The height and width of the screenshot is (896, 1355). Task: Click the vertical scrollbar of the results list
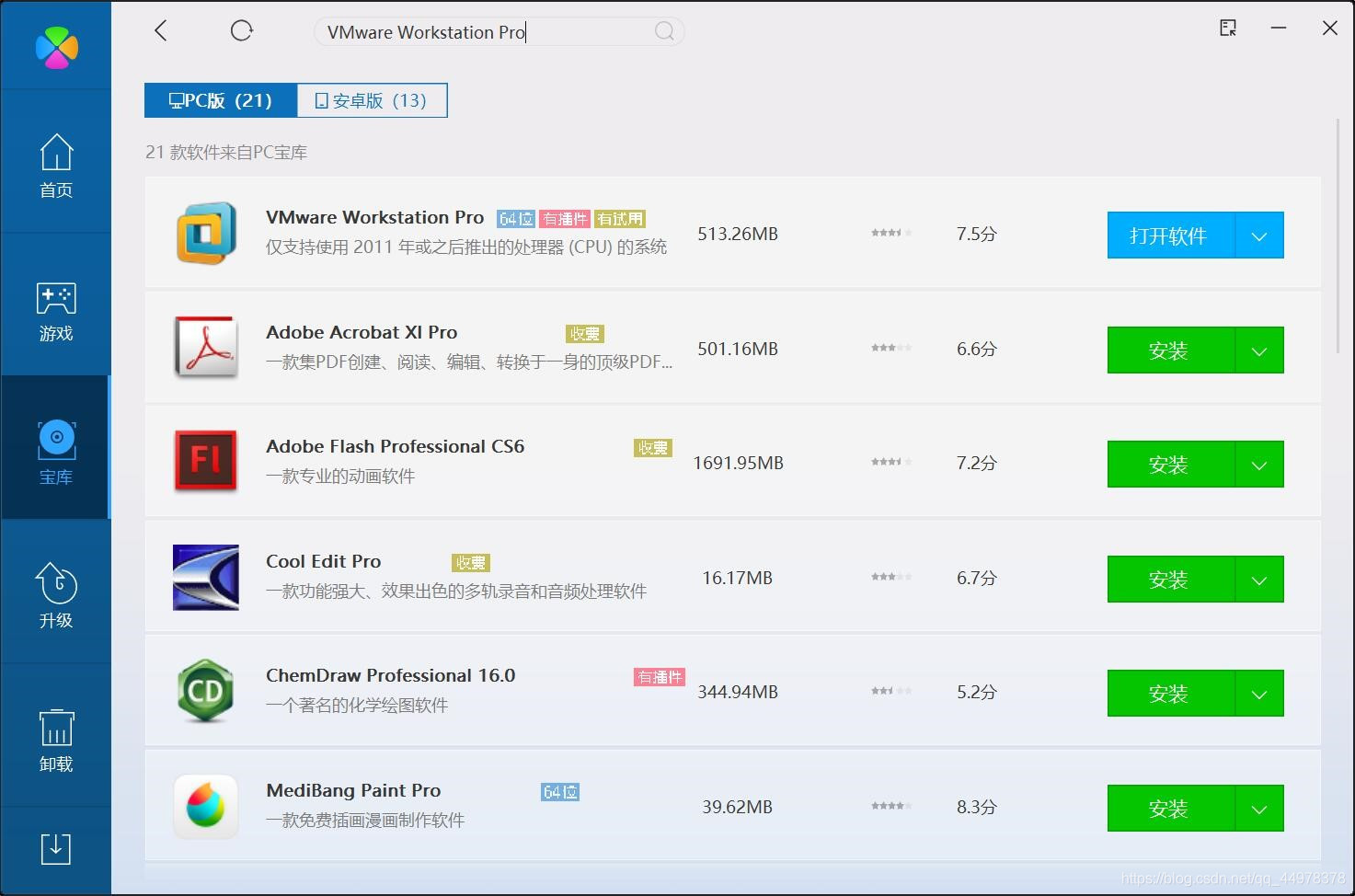(x=1338, y=236)
